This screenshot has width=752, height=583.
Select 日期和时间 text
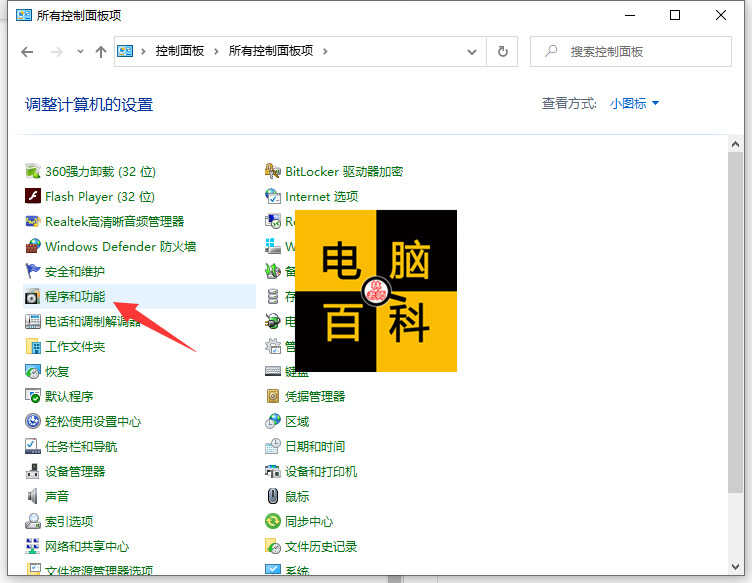(315, 446)
